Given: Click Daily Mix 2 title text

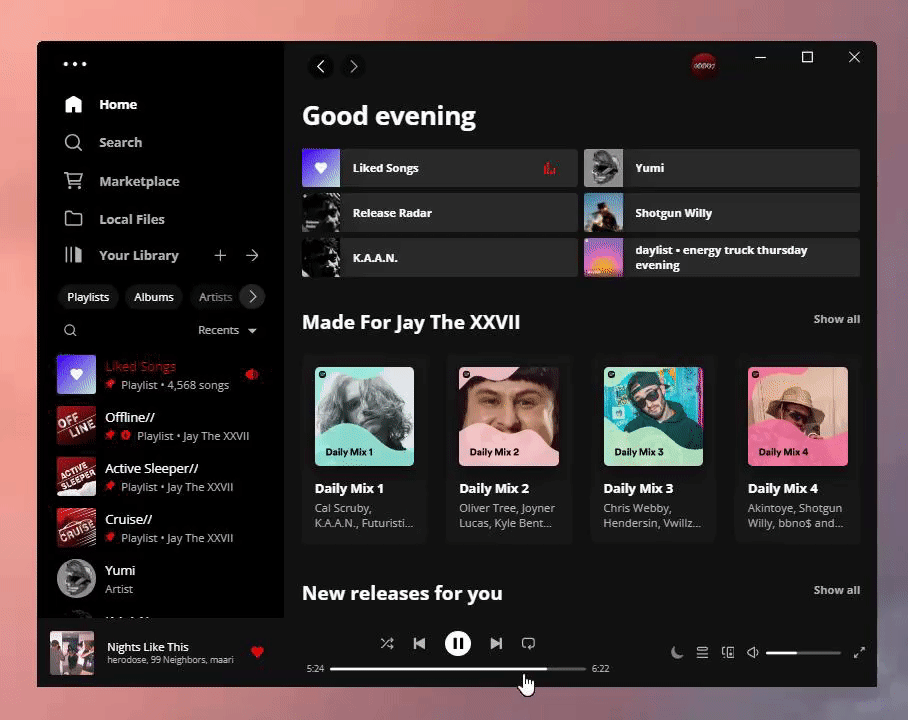Looking at the screenshot, I should pos(494,489).
